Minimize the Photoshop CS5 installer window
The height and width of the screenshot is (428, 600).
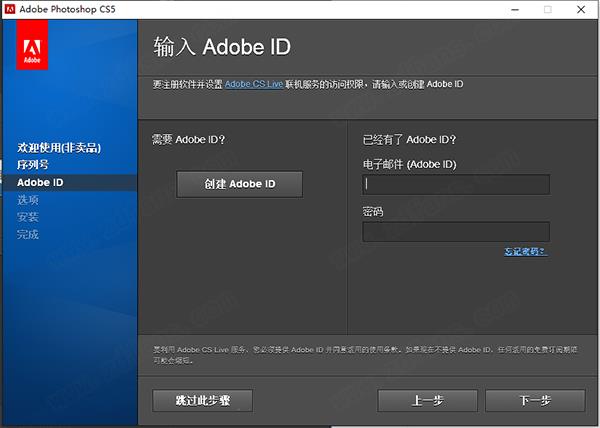[515, 9]
